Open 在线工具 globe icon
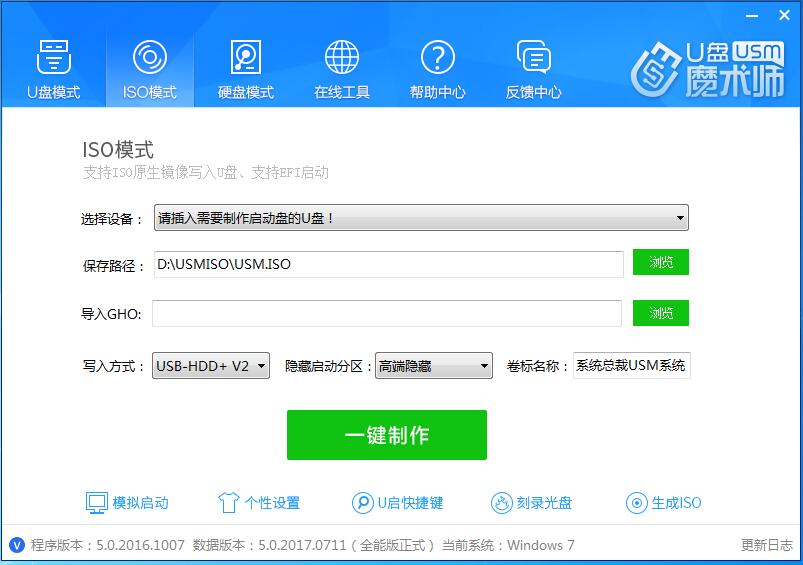803x565 pixels. [x=342, y=57]
